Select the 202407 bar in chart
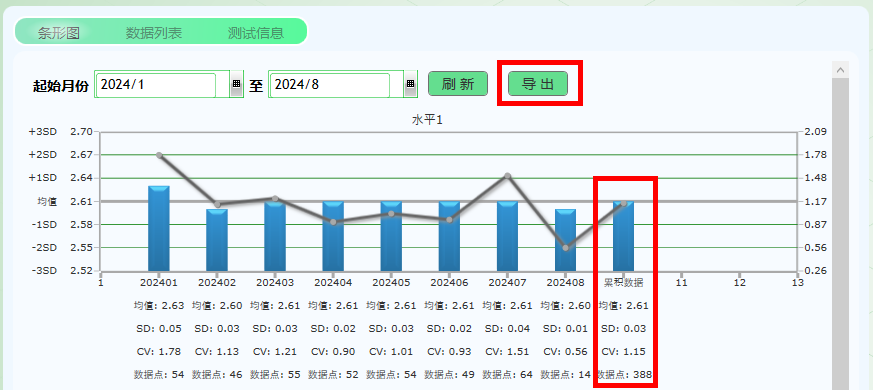 tap(507, 236)
